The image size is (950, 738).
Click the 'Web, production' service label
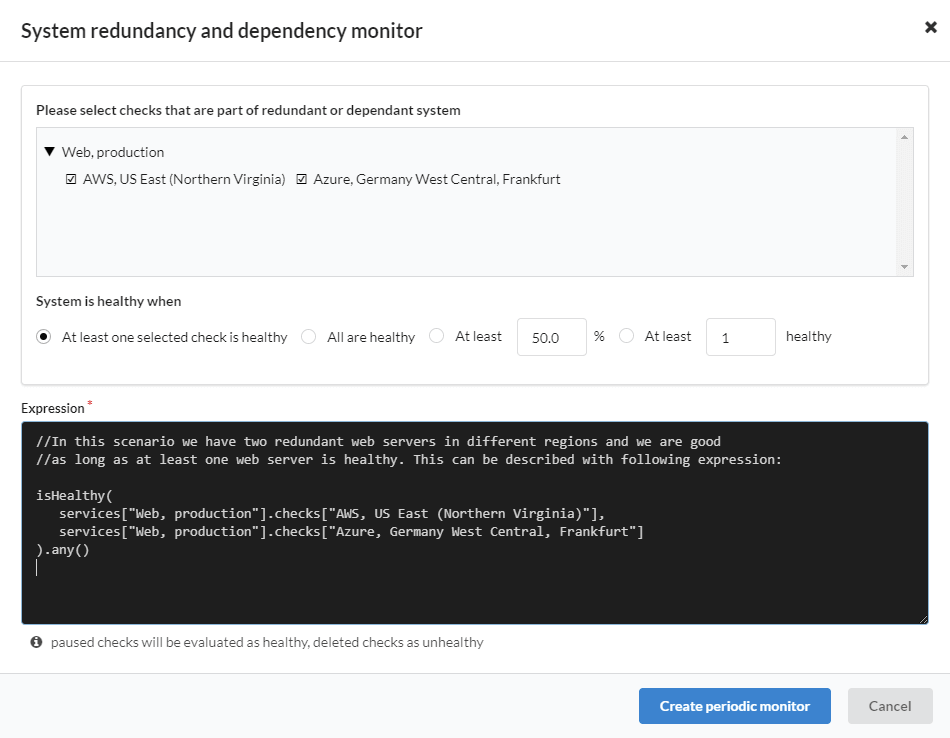[x=113, y=152]
